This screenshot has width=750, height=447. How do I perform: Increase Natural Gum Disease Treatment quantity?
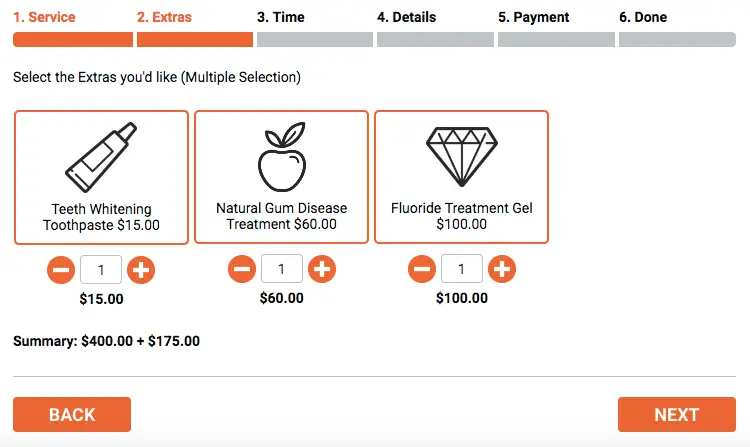pos(322,269)
